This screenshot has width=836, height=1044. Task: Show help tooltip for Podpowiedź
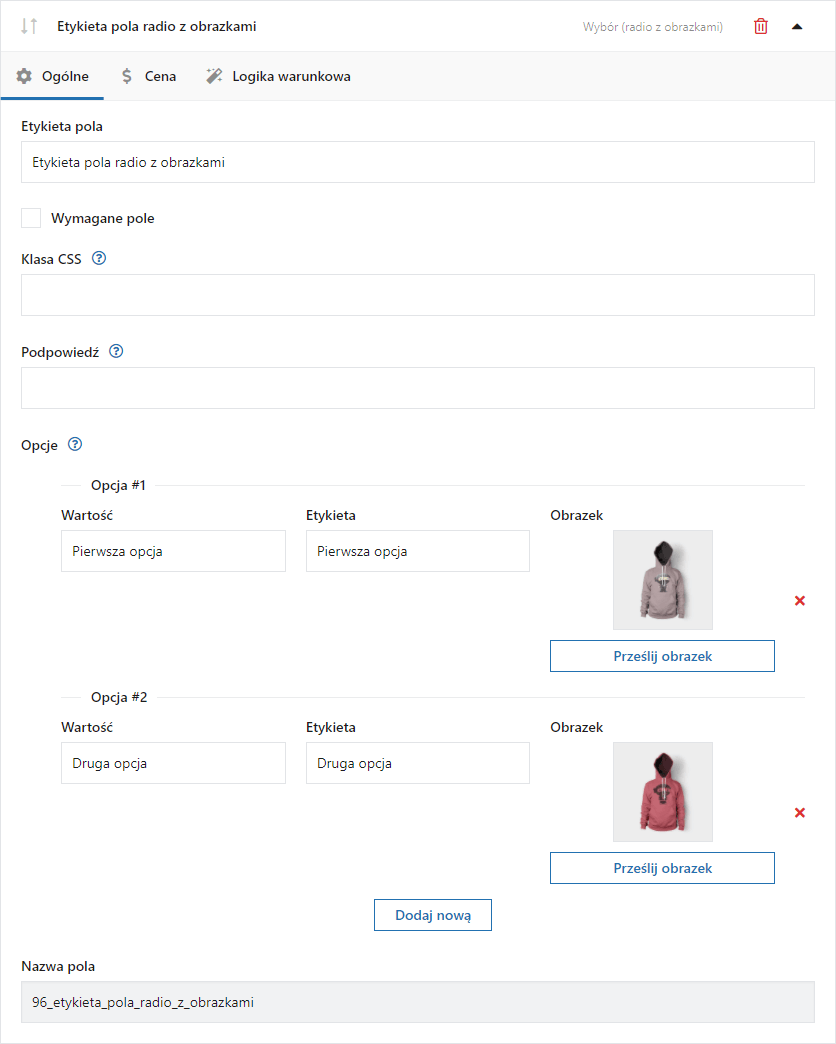point(116,352)
